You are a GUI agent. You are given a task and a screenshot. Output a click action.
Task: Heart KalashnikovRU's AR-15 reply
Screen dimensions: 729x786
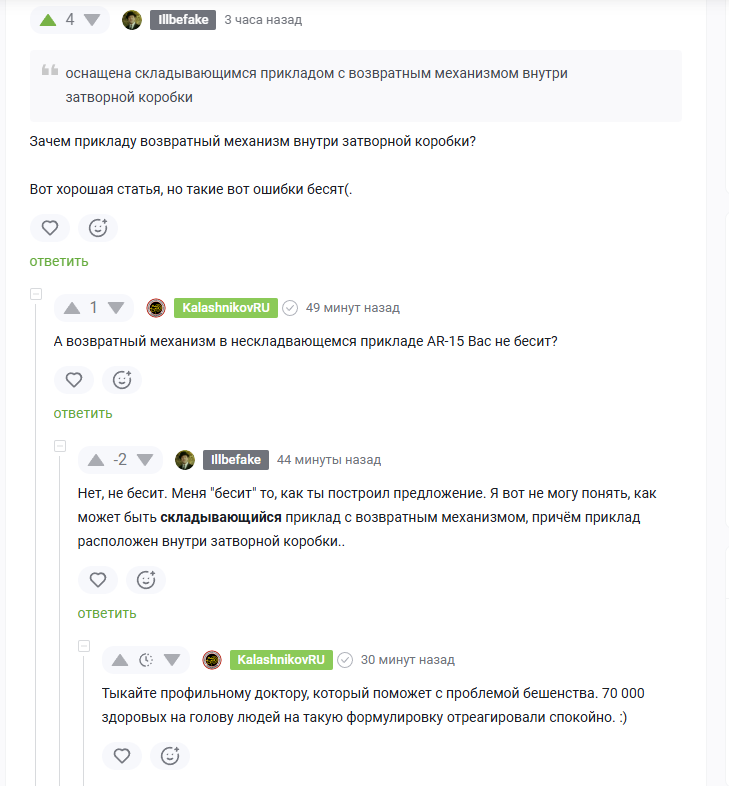click(74, 380)
